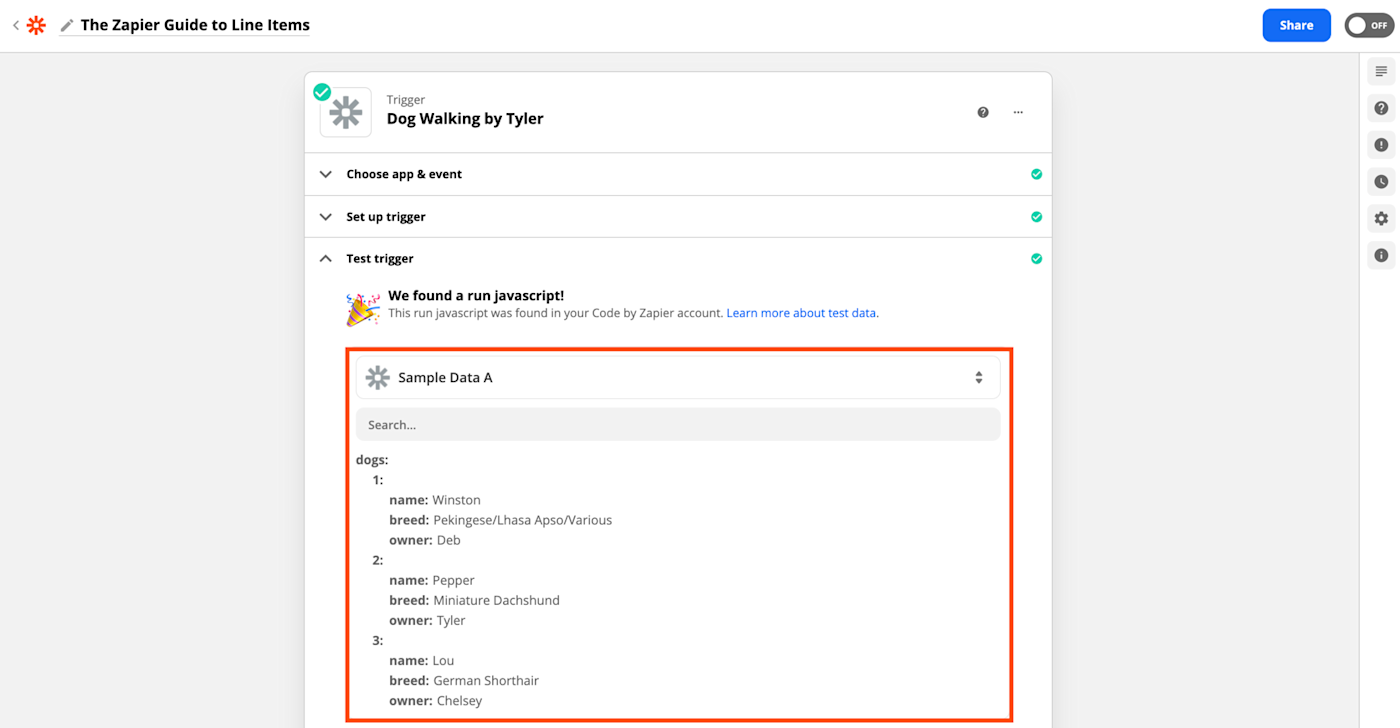Open the notes icon in right sidebar
This screenshot has height=728, width=1400.
click(x=1381, y=71)
